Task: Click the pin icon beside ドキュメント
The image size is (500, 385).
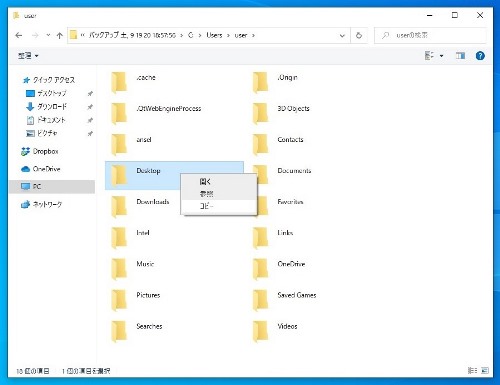Action: tap(90, 120)
